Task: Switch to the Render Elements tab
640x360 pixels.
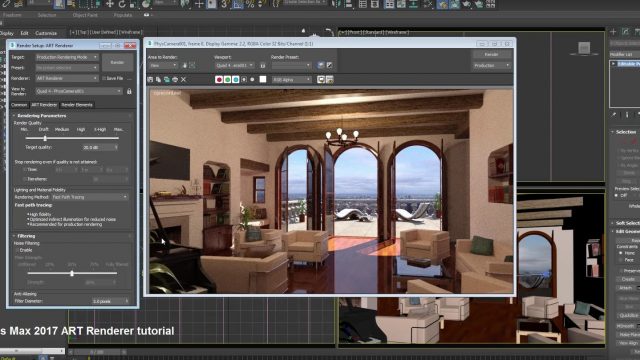Action: click(x=77, y=105)
